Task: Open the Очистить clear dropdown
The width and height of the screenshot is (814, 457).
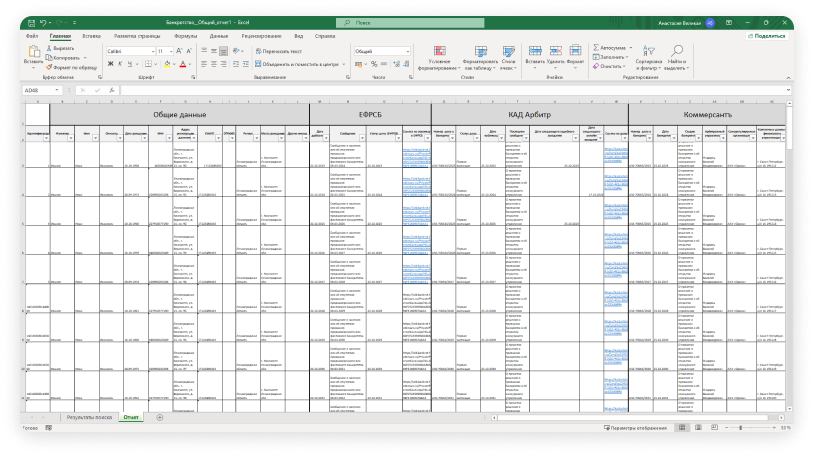Action: 608,66
